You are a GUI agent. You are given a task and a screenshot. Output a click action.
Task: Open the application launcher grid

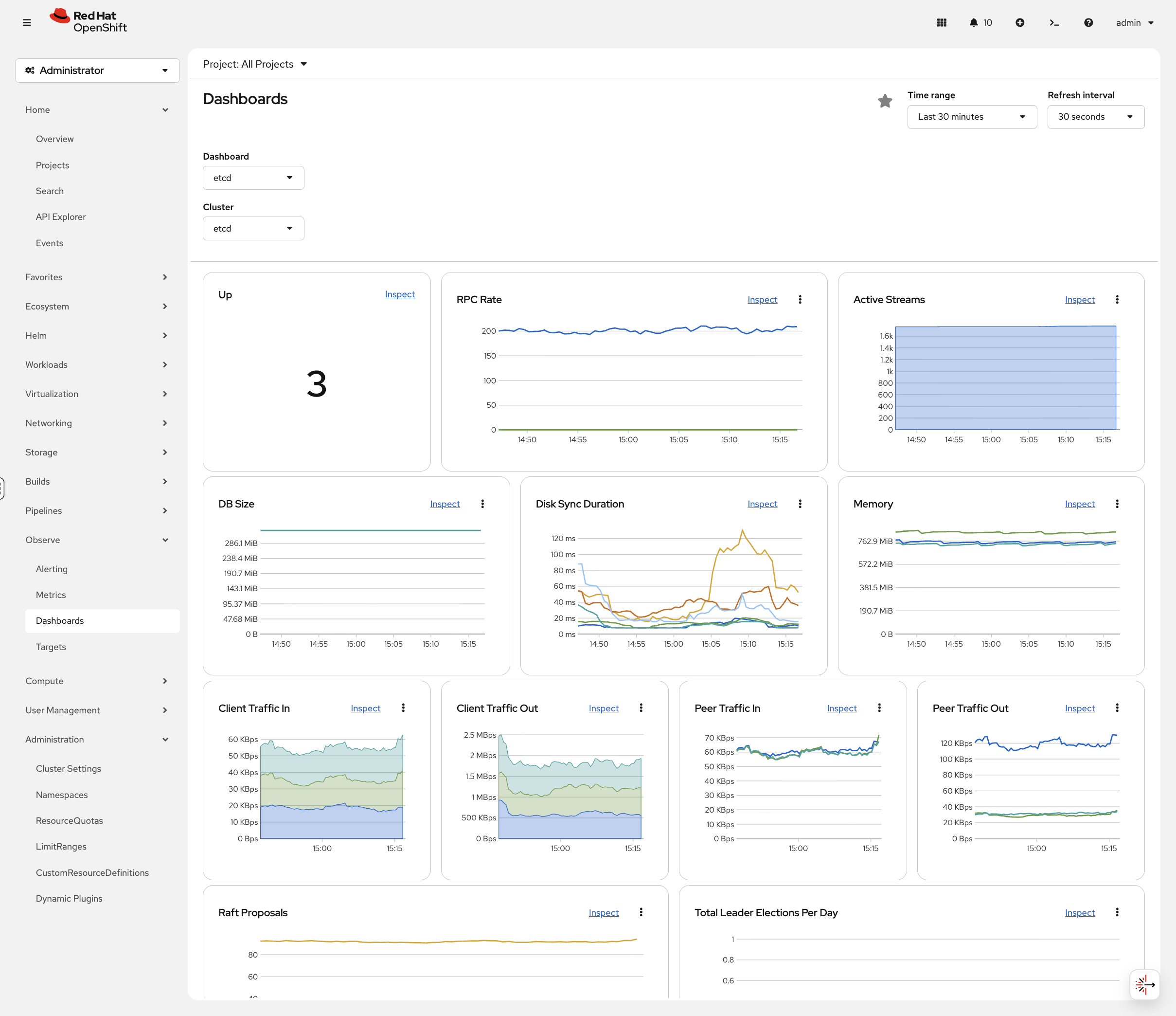point(942,22)
